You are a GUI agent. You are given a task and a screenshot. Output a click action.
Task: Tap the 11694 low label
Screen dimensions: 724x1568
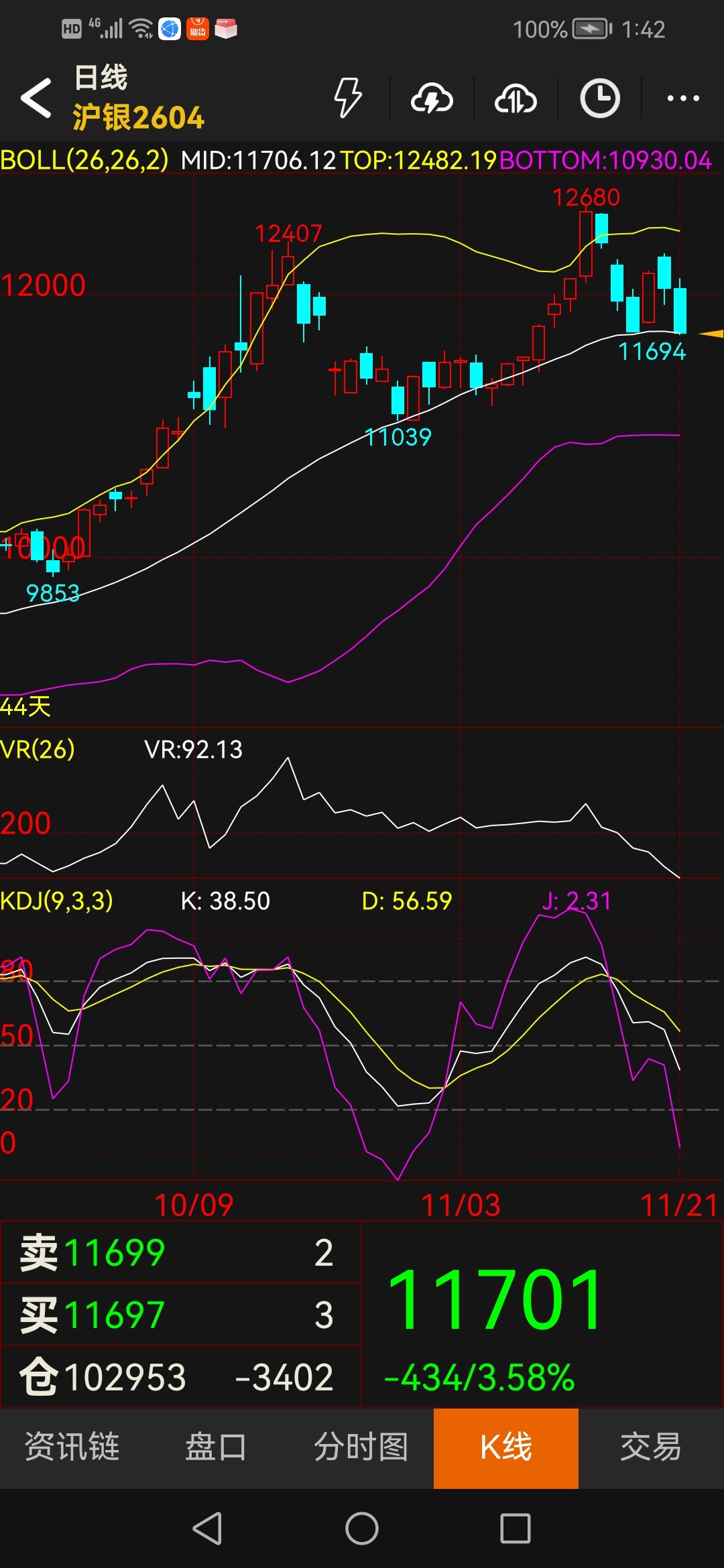pos(652,351)
